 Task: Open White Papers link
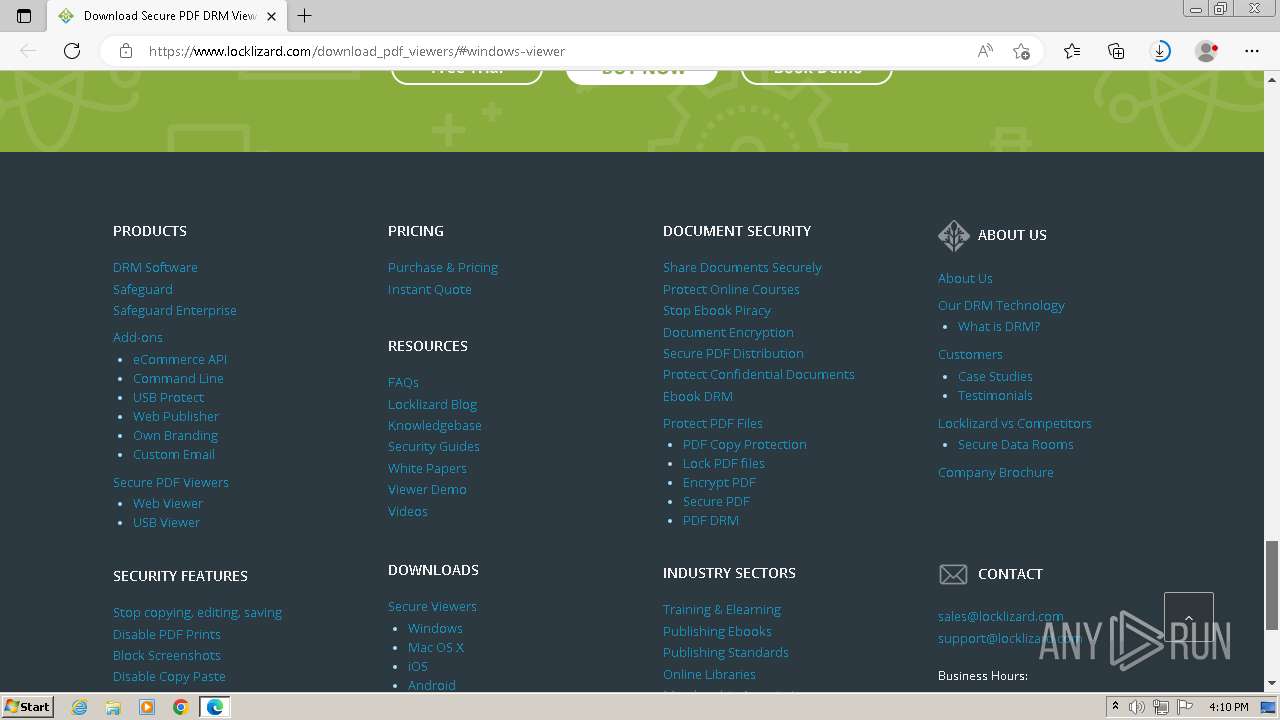[427, 468]
